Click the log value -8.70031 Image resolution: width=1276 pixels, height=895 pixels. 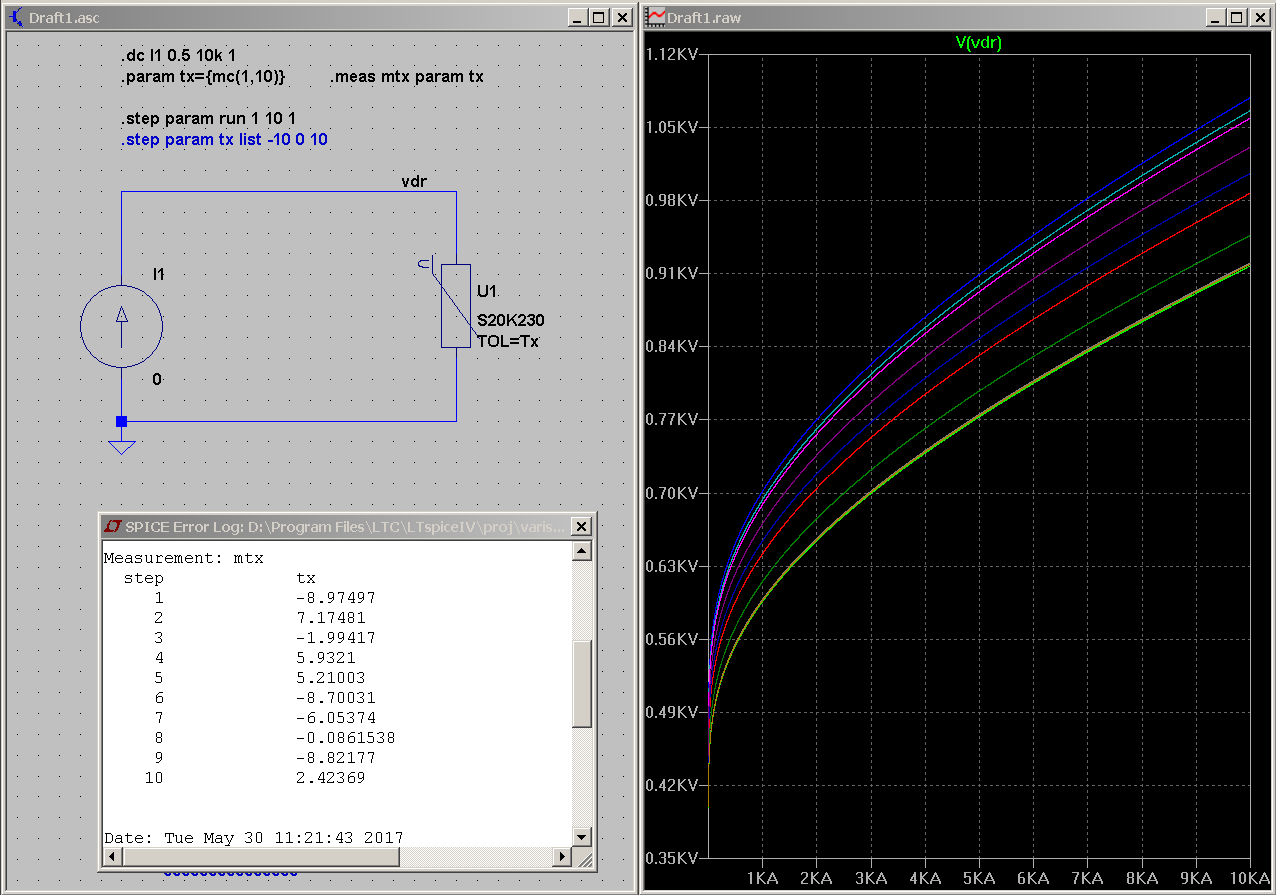coord(336,698)
